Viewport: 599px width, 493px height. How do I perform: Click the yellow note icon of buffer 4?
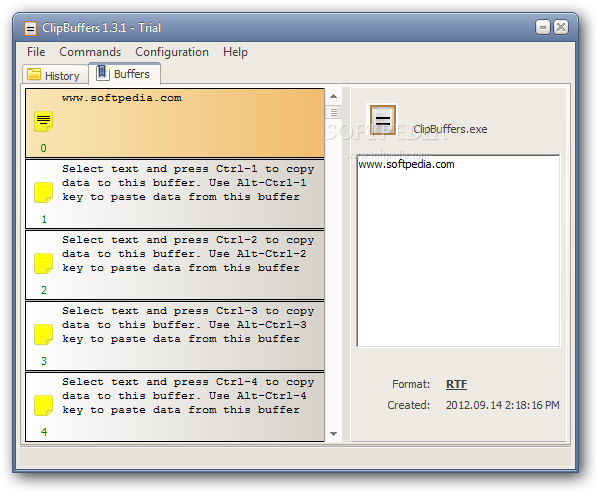[x=43, y=406]
